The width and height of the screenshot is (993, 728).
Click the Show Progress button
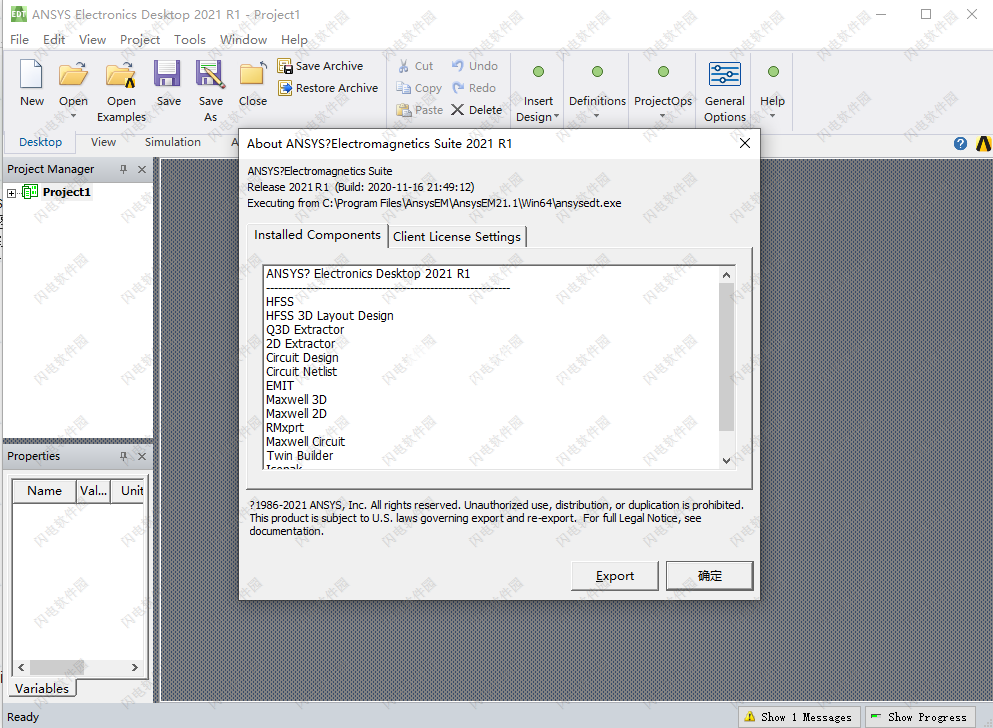point(920,717)
